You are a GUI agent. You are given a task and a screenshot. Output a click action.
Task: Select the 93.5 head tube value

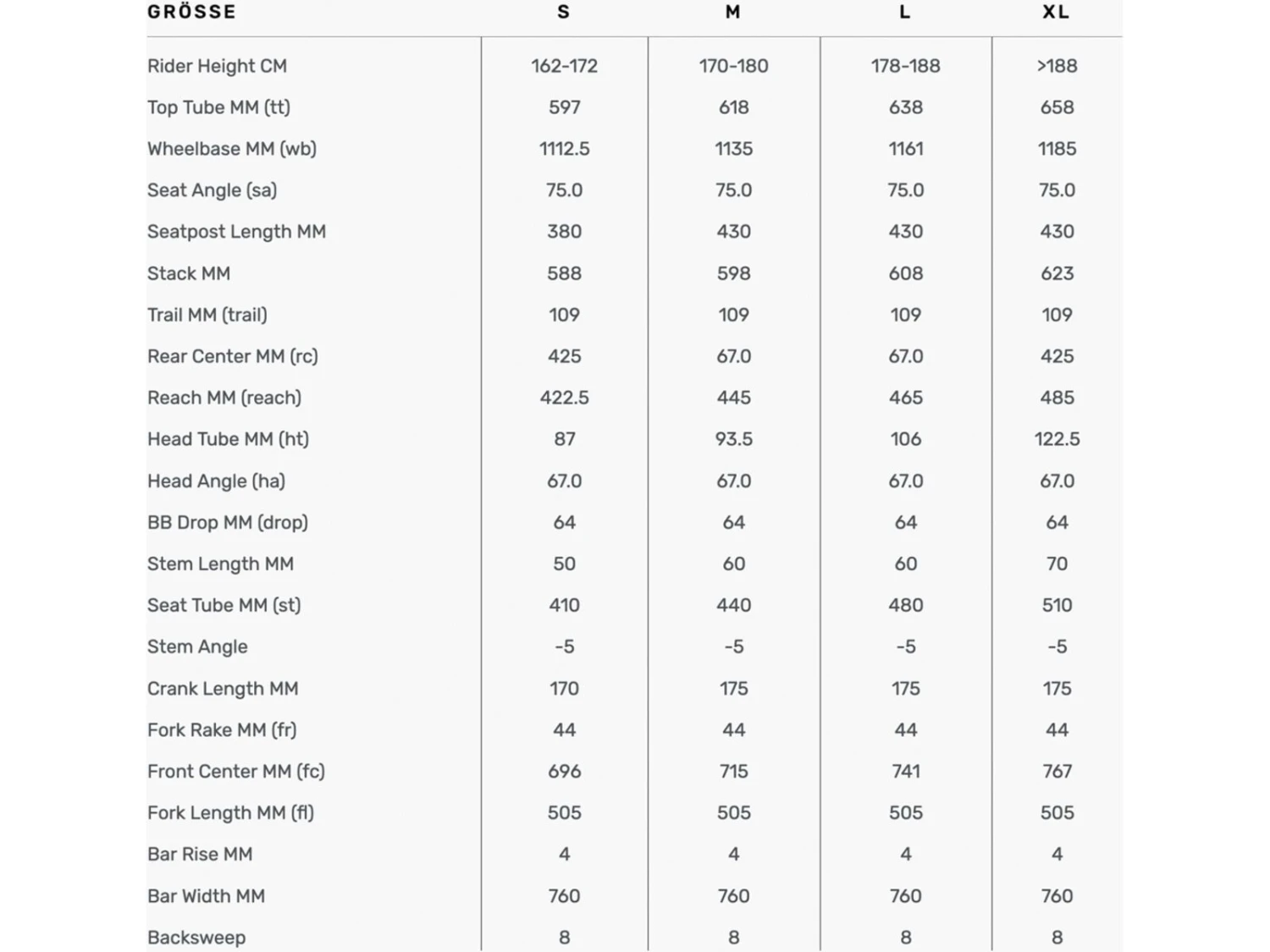pos(733,439)
